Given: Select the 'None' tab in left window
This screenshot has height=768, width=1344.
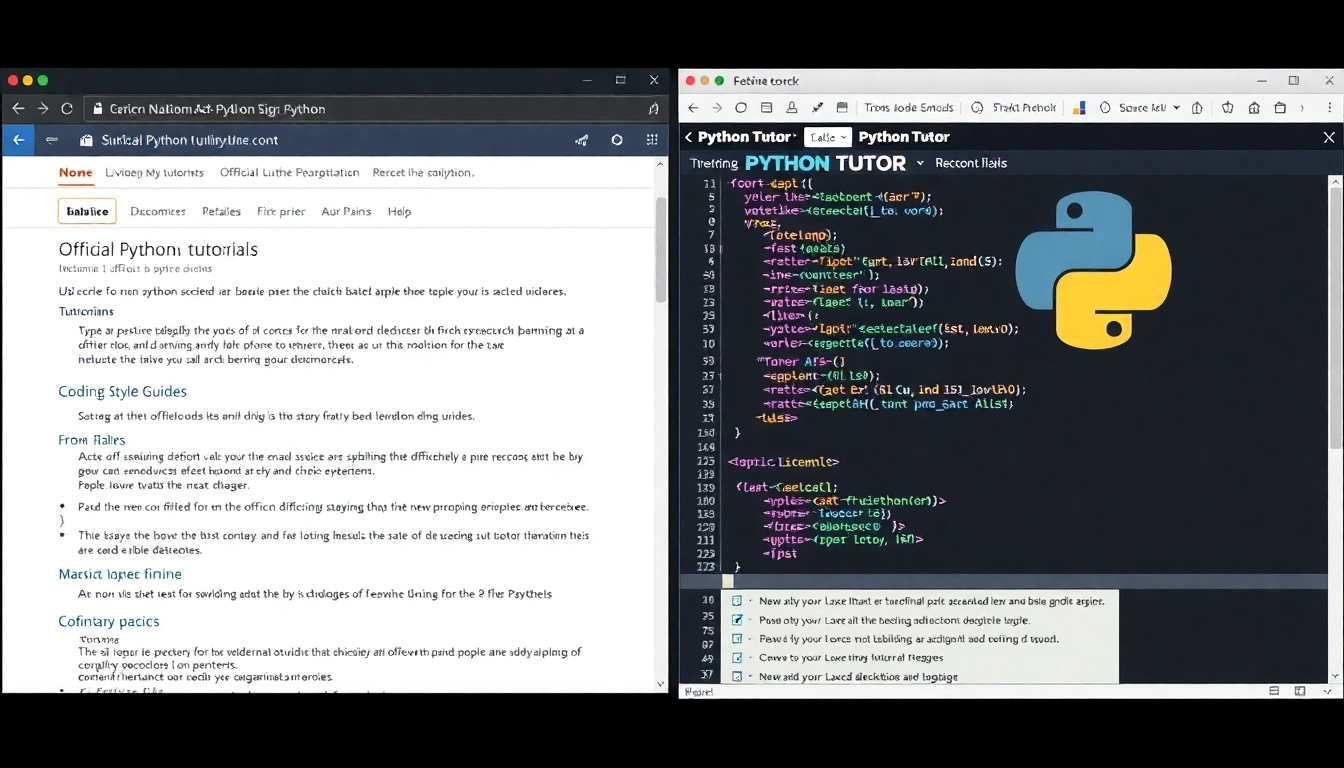Looking at the screenshot, I should (75, 172).
